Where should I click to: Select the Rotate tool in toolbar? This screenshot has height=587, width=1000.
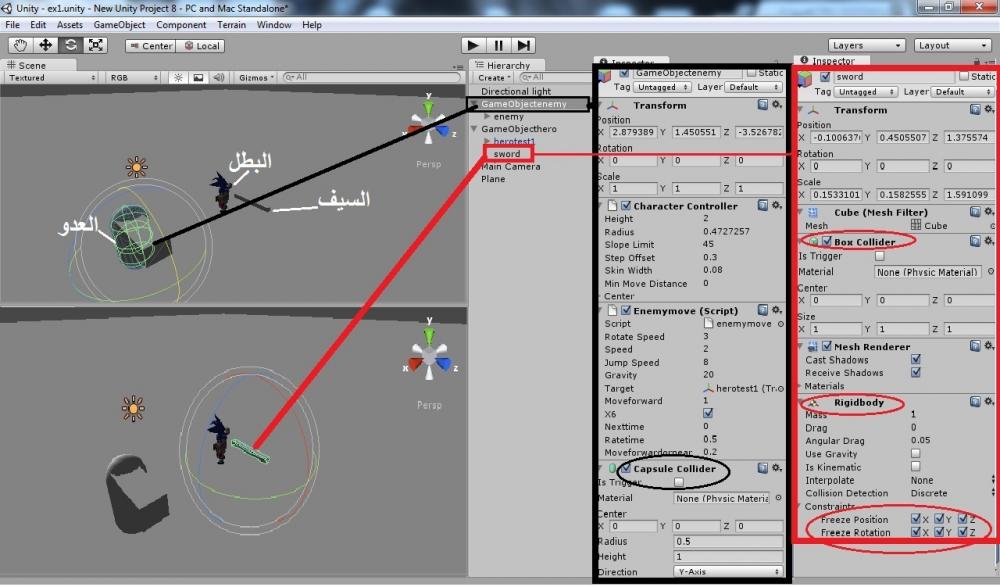(x=70, y=45)
